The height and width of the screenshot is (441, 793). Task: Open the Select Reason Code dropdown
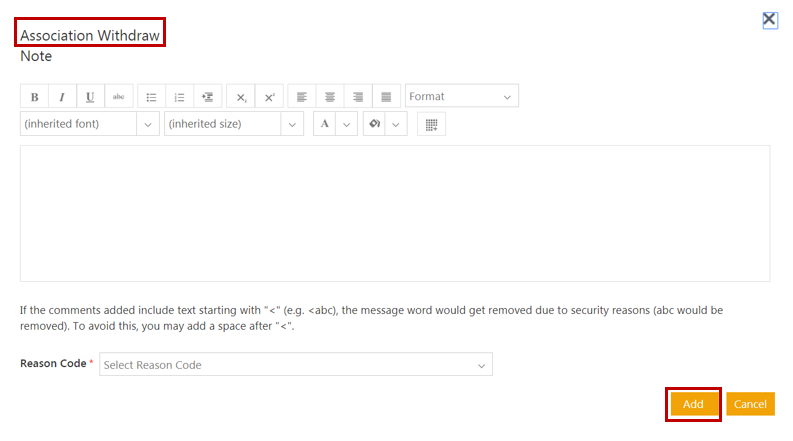[295, 365]
